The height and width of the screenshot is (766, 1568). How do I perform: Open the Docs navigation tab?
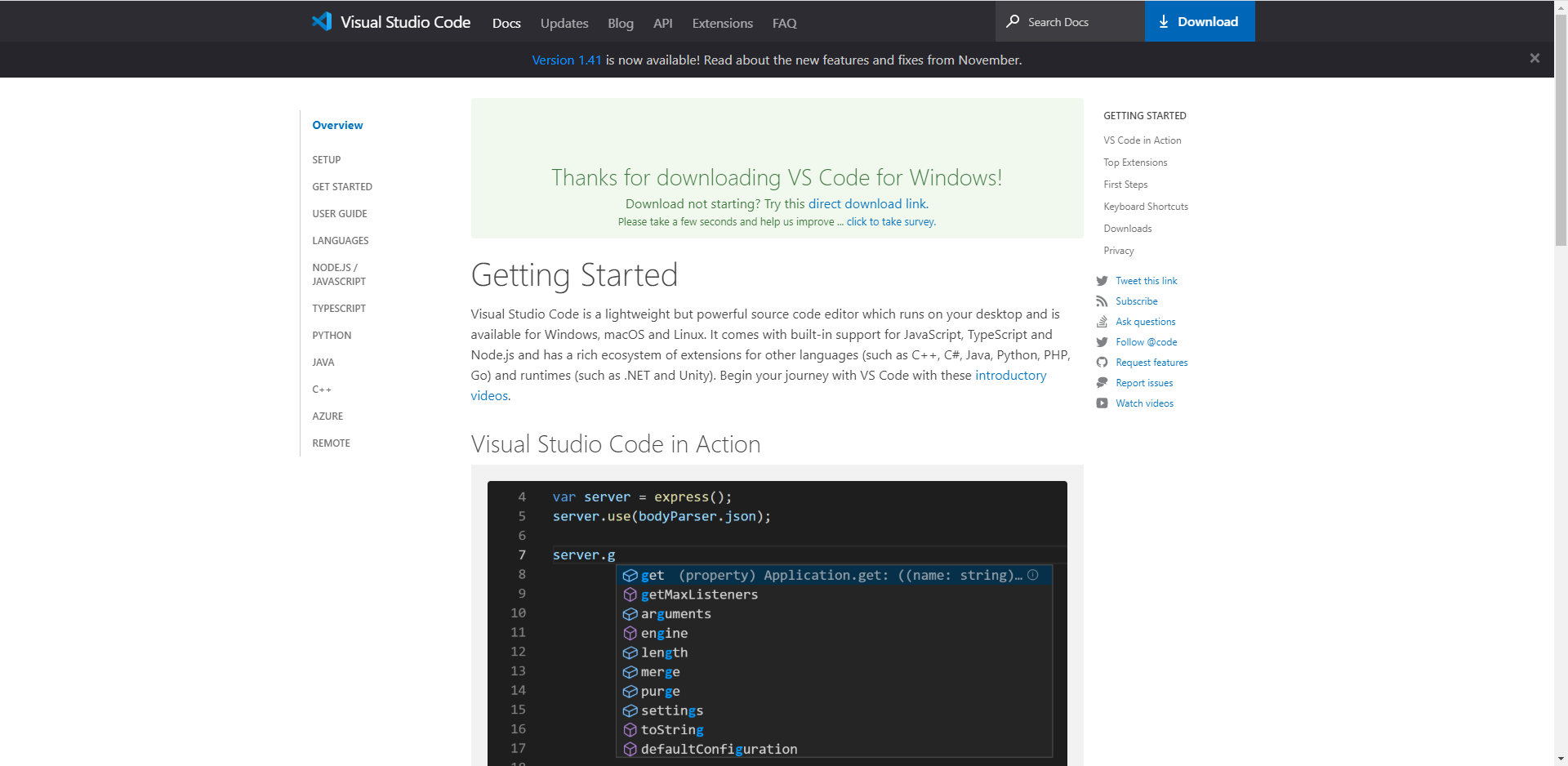506,23
